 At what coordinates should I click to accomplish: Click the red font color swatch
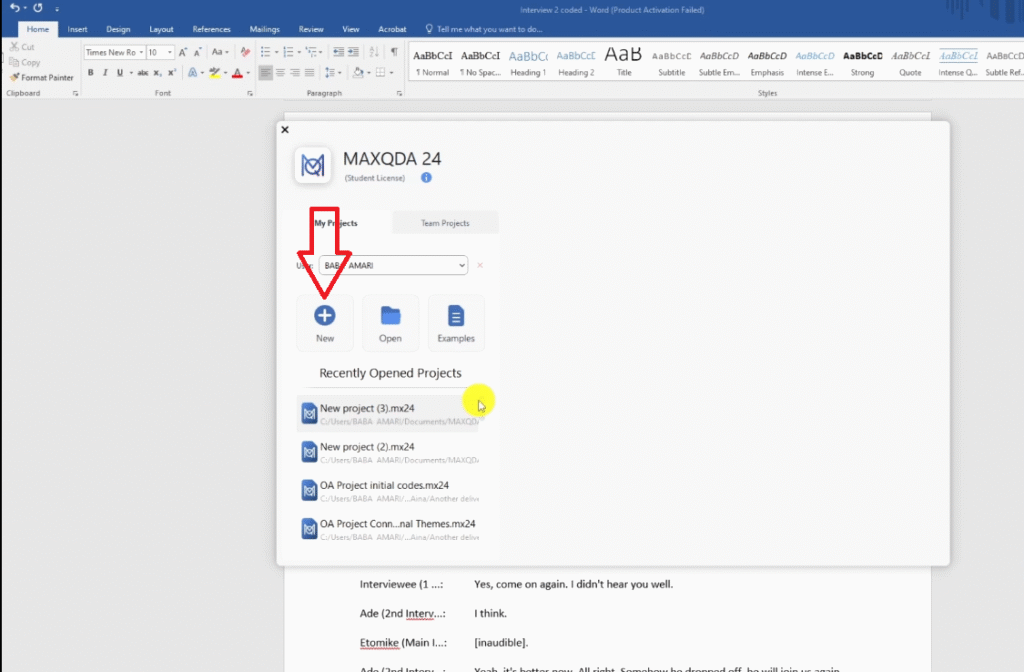pos(237,73)
